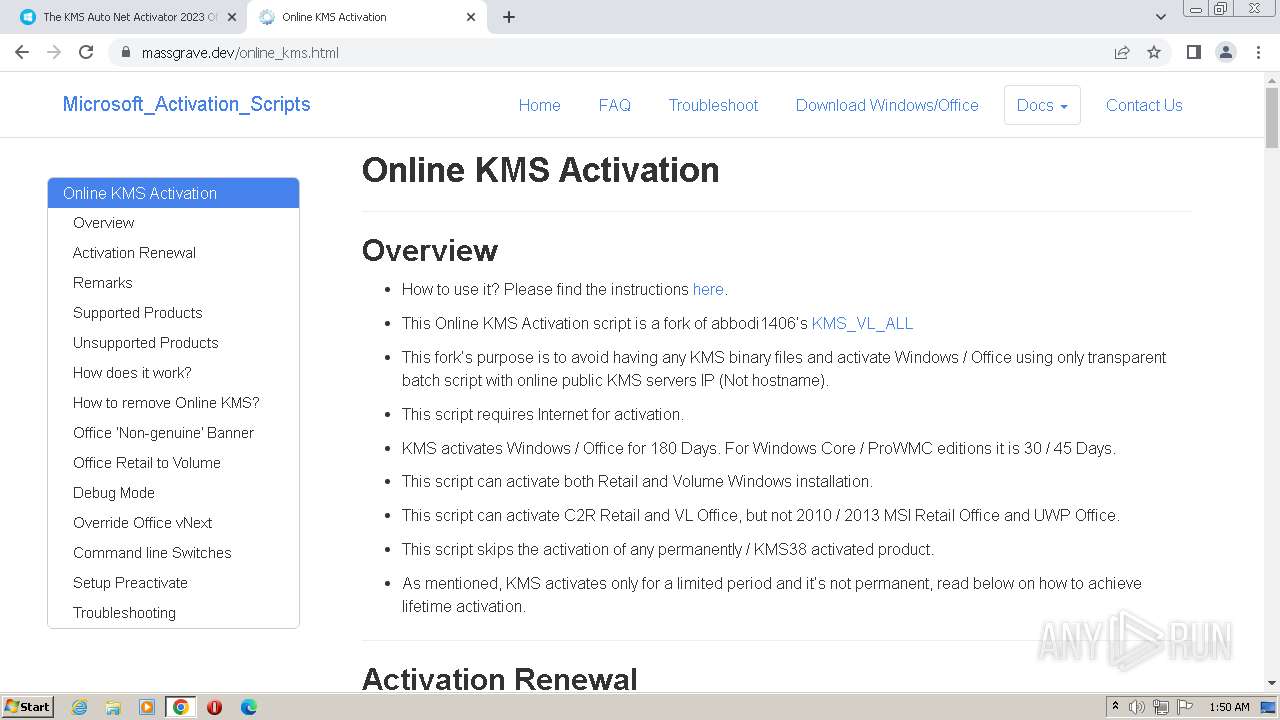Open the Windows Start menu

[27, 706]
